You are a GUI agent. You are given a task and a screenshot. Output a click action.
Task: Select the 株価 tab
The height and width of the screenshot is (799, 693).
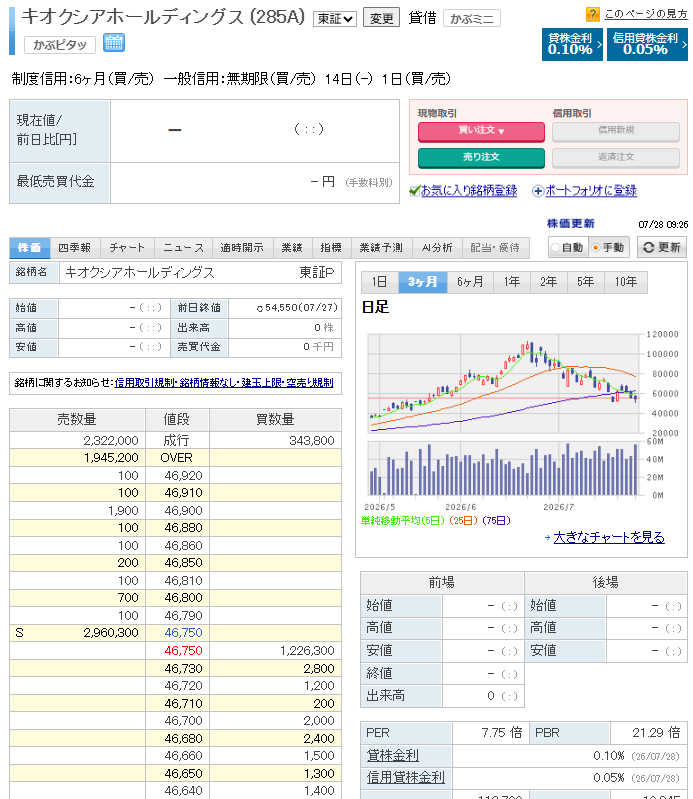click(30, 248)
